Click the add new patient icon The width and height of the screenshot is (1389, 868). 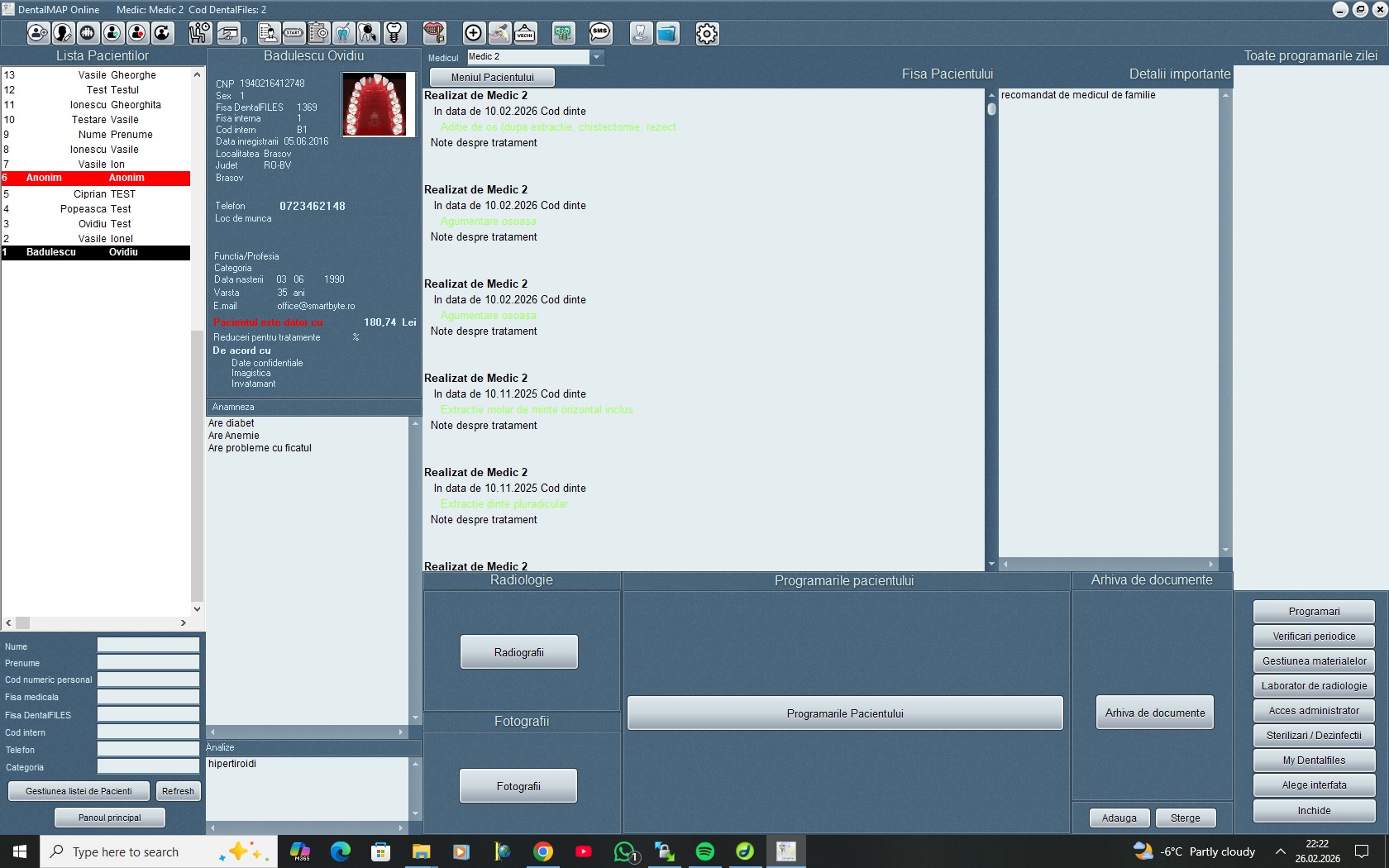[x=38, y=33]
